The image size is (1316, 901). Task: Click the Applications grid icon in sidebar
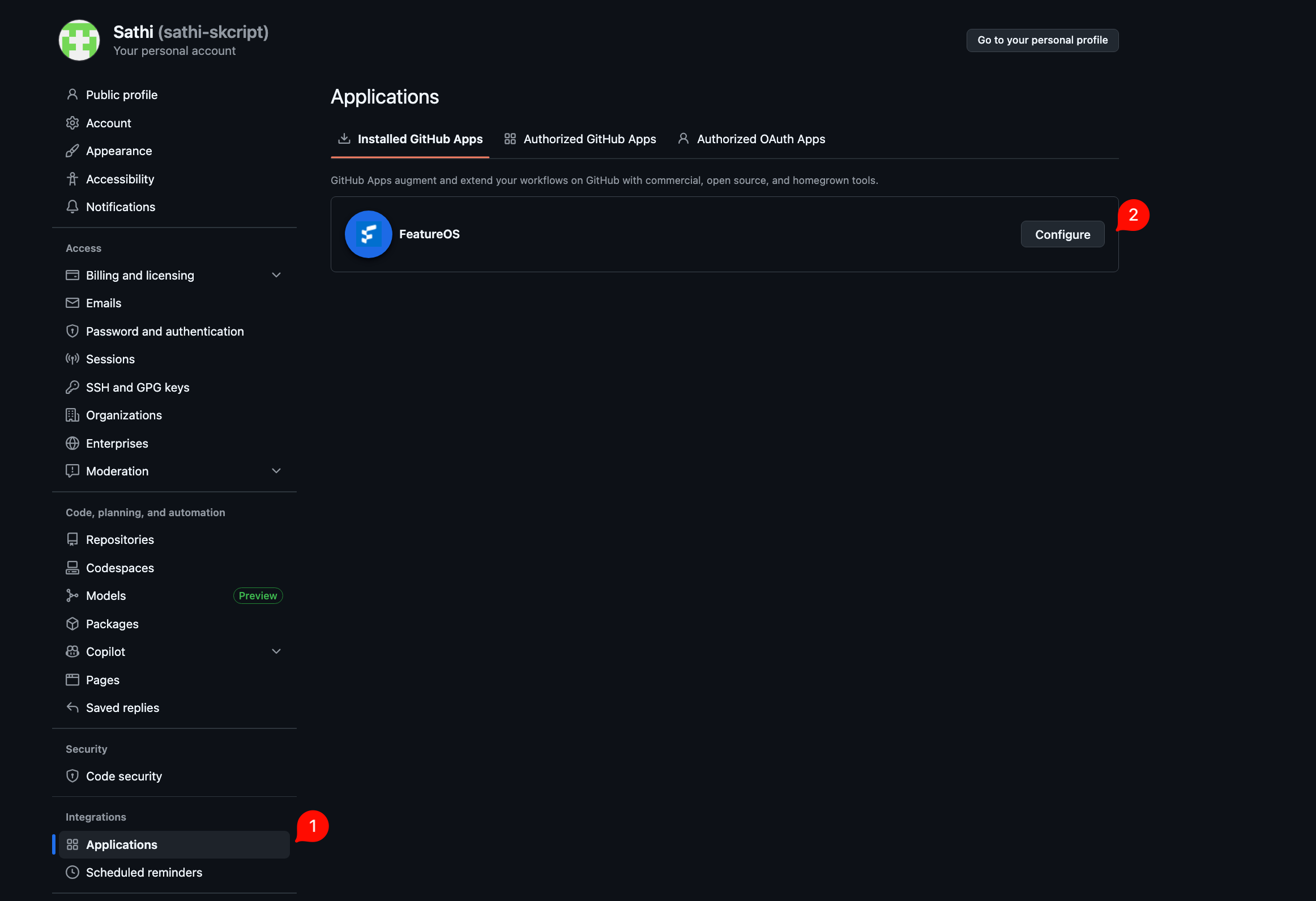(72, 844)
